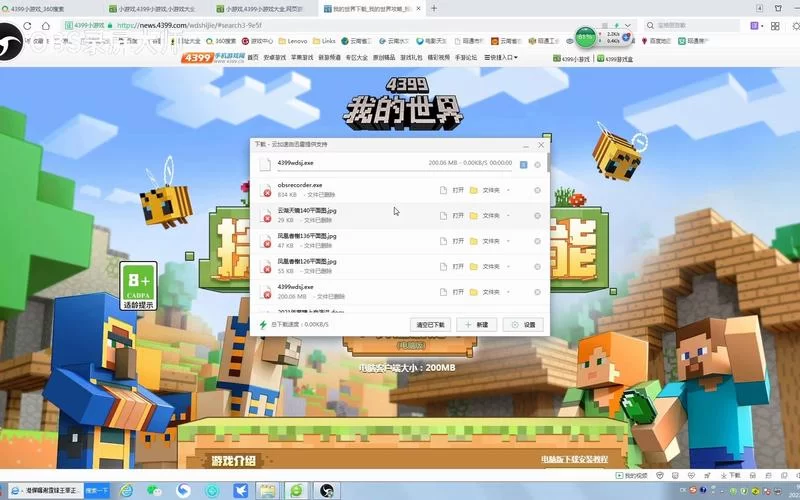
Task: Open the 360搜索 bookmark
Action: (221, 41)
